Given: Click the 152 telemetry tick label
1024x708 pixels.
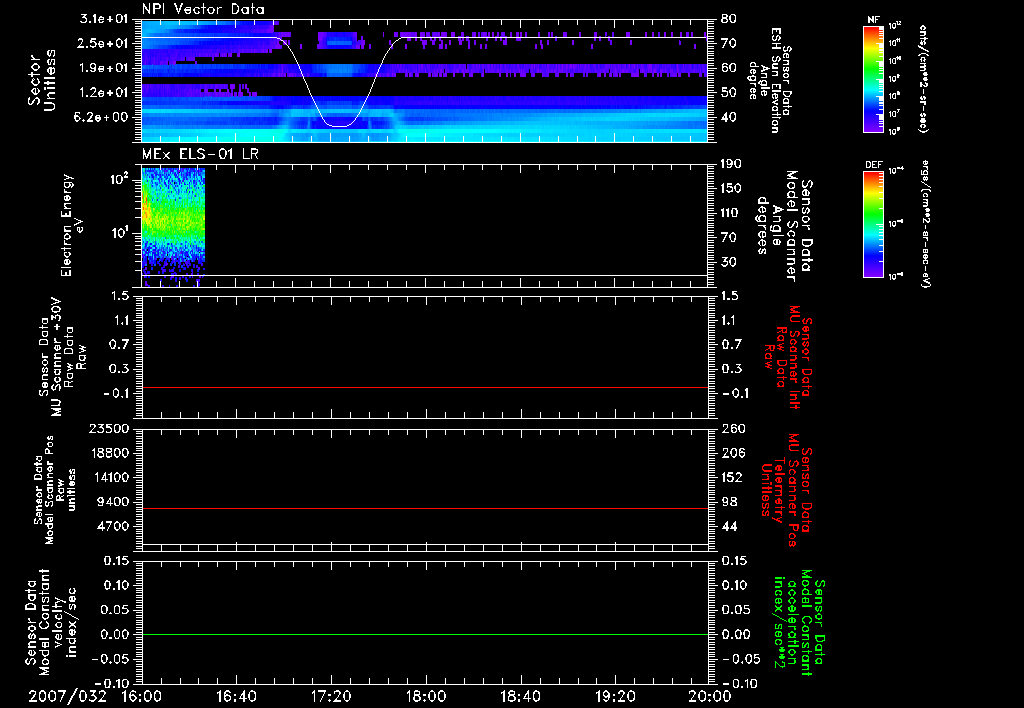Looking at the screenshot, I should tap(731, 477).
